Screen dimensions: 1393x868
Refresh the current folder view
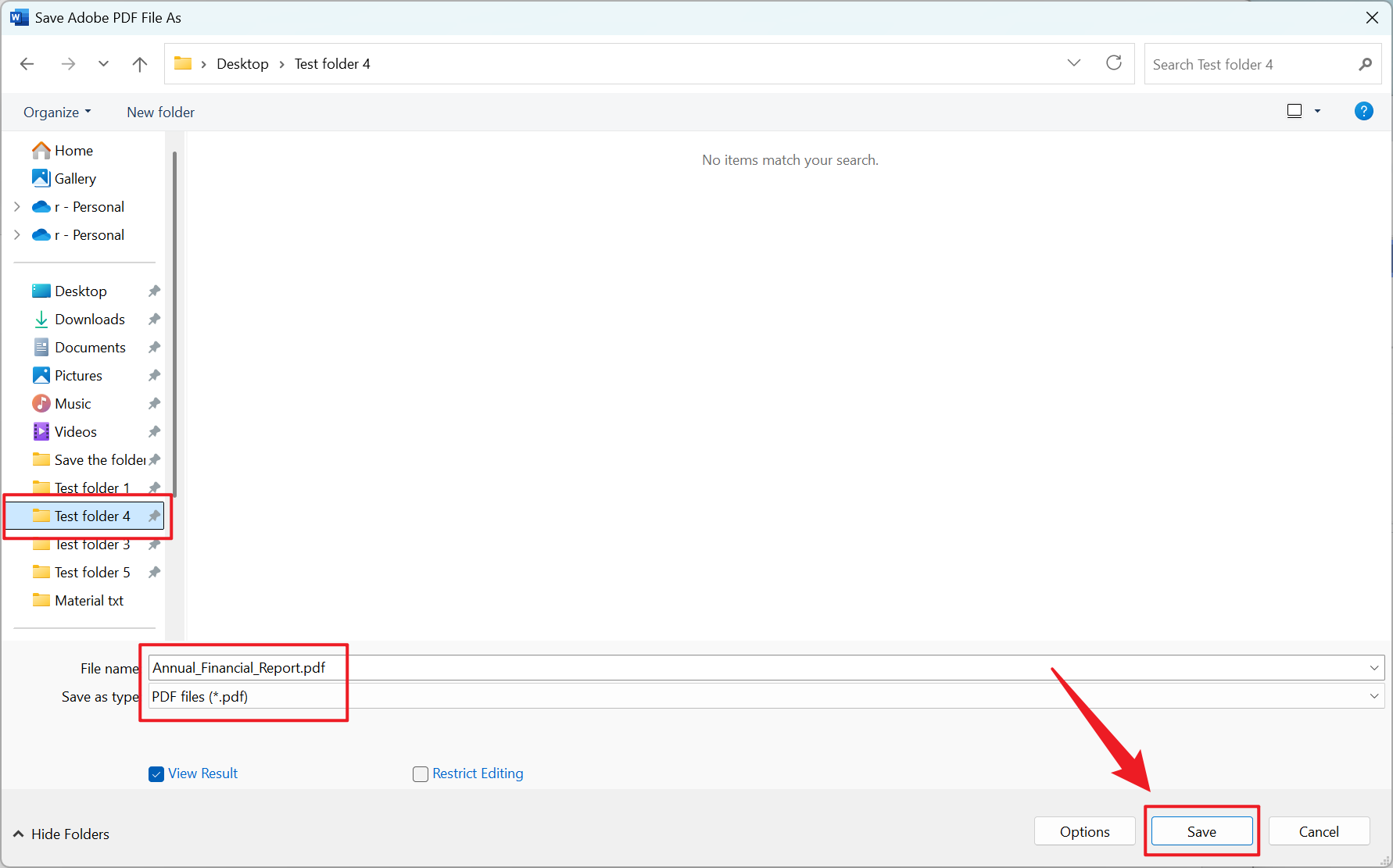[x=1113, y=63]
